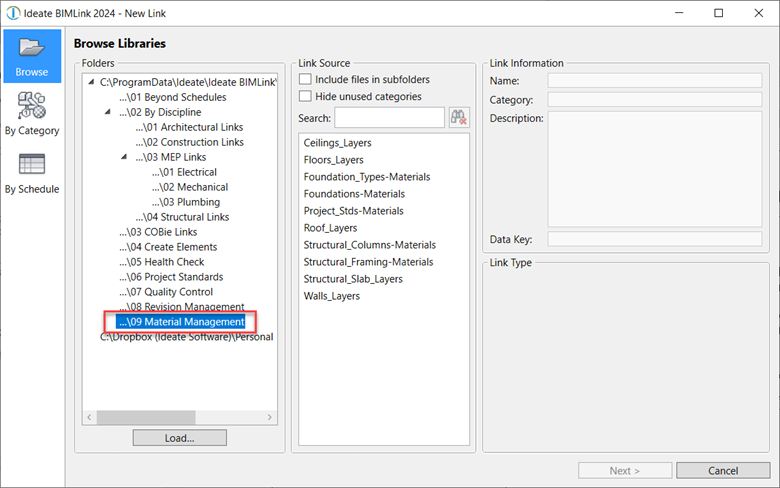Screen dimensions: 780x488
Task: Click the Ideate BIMLink app icon in title bar
Action: pos(13,13)
